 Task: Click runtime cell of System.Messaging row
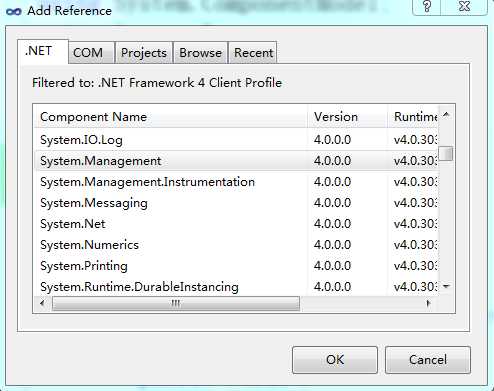click(x=415, y=203)
